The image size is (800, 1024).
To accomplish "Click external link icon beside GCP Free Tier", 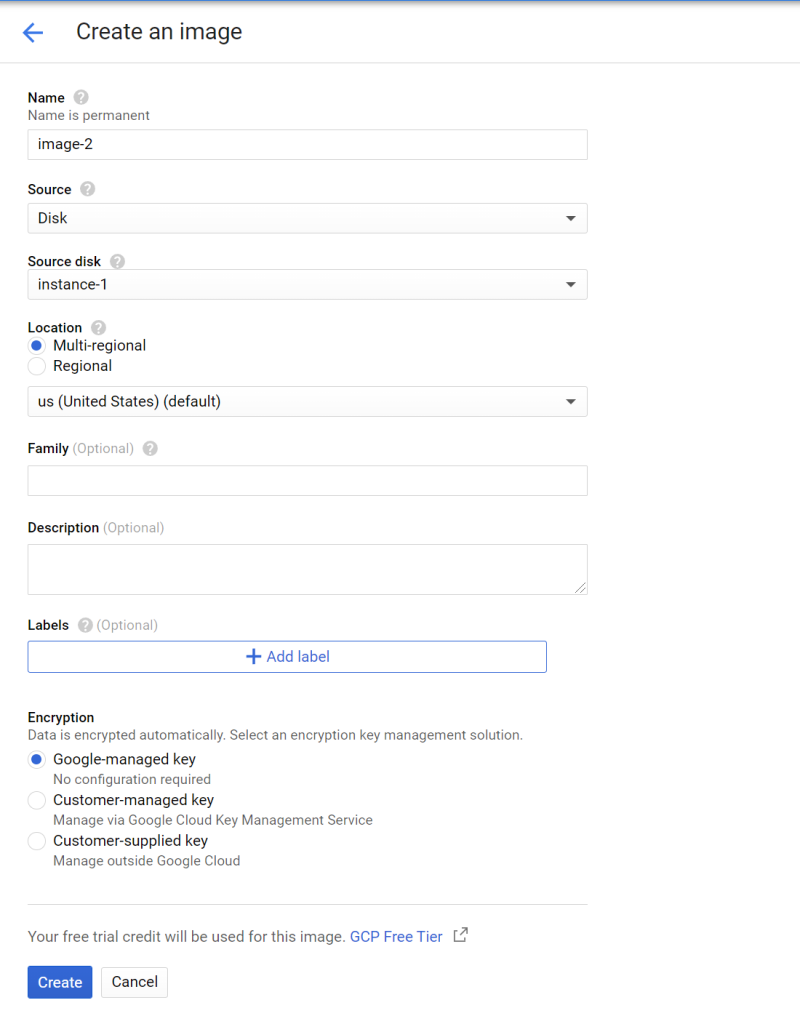I will 460,935.
